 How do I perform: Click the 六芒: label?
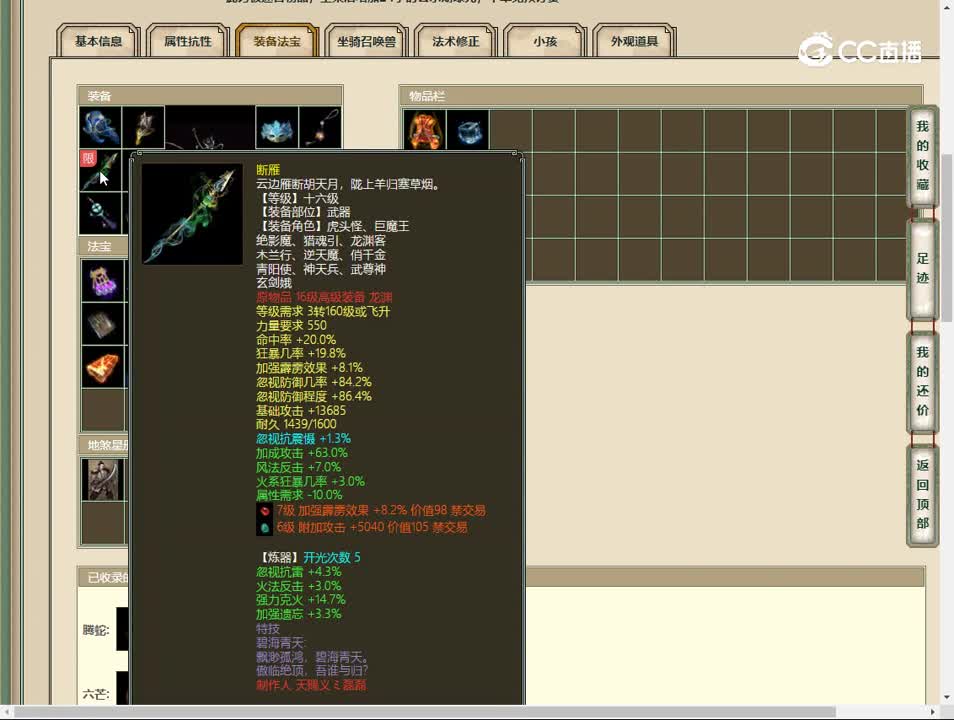coord(96,694)
